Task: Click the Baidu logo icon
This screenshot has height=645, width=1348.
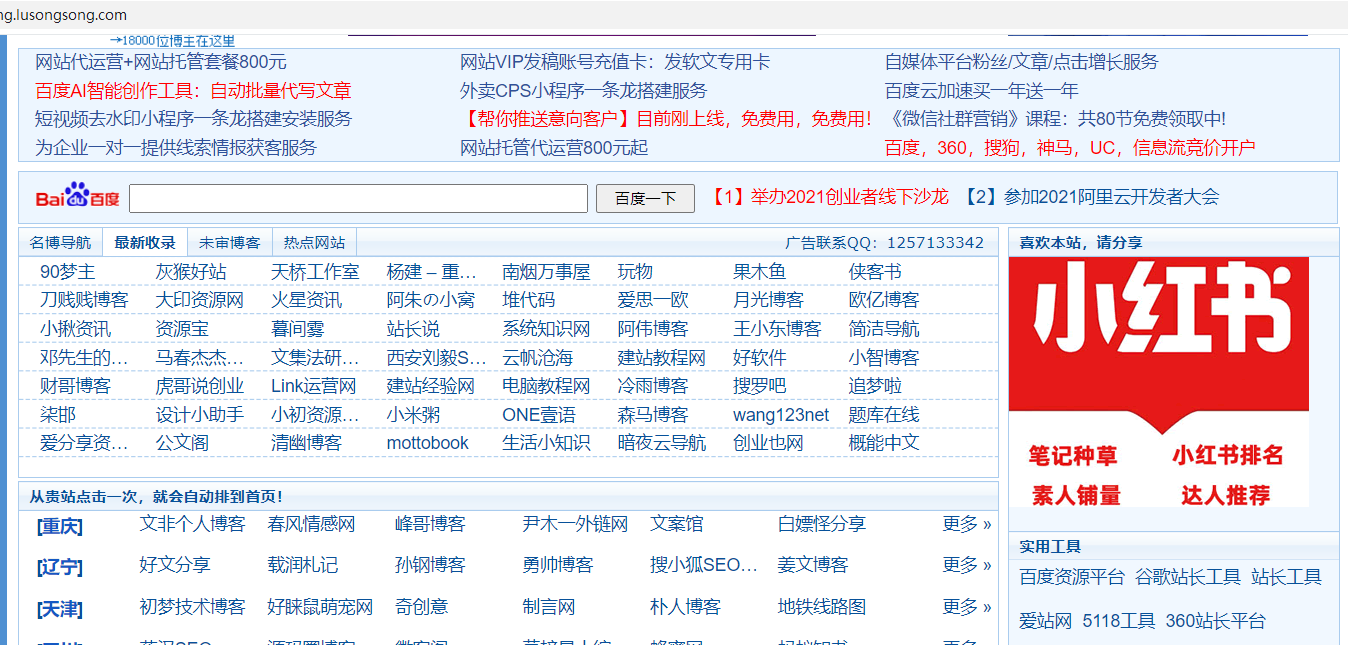Action: click(77, 197)
